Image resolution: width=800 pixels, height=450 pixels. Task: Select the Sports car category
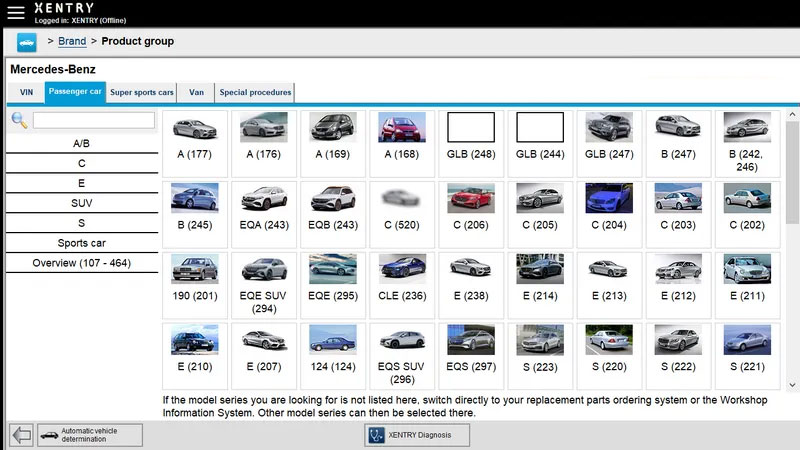tap(81, 243)
